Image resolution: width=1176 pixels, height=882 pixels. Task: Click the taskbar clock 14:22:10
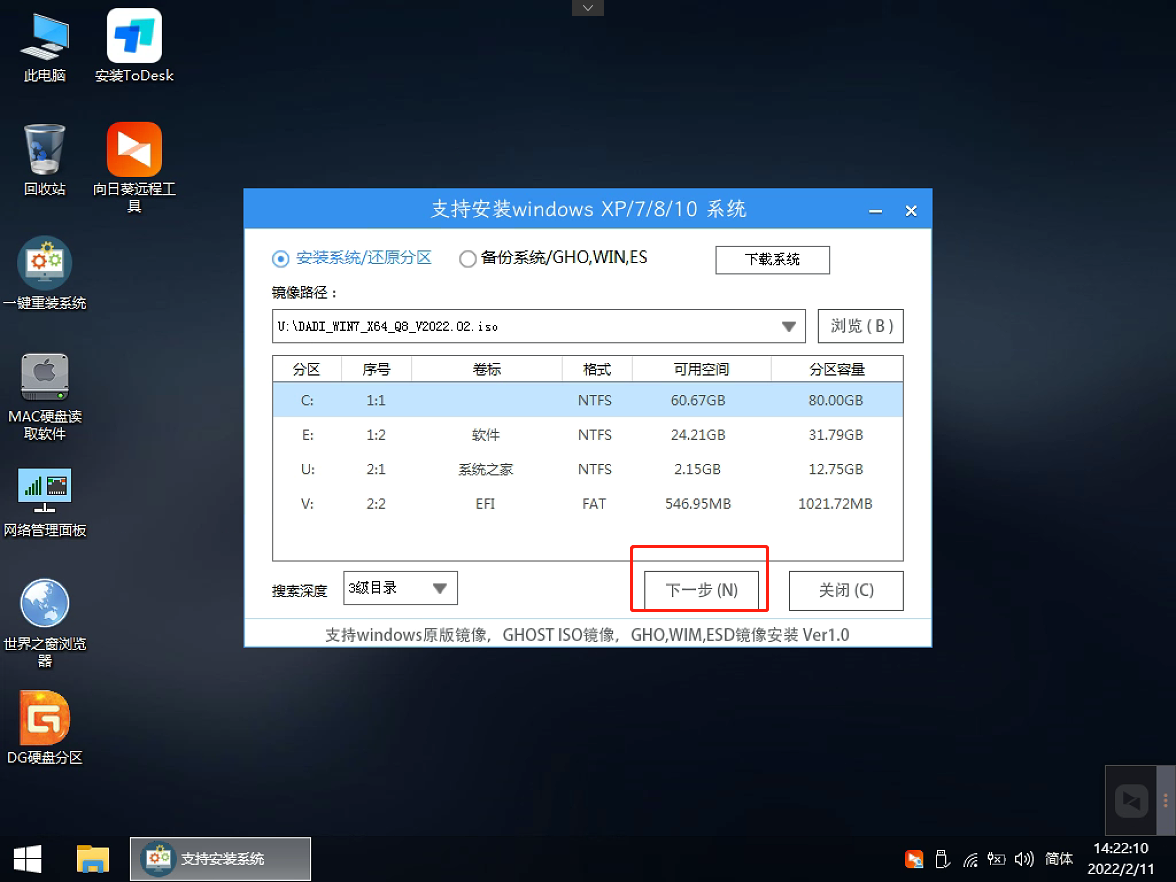pyautogui.click(x=1120, y=848)
